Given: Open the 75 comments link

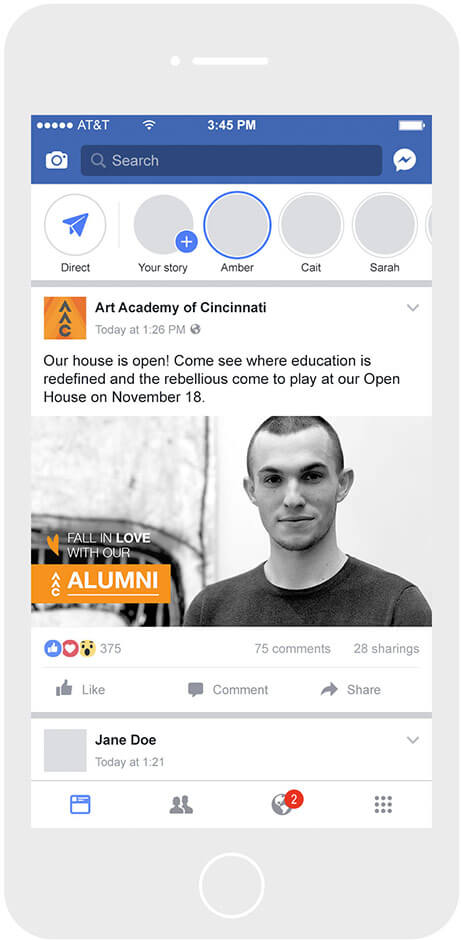Looking at the screenshot, I should [293, 649].
